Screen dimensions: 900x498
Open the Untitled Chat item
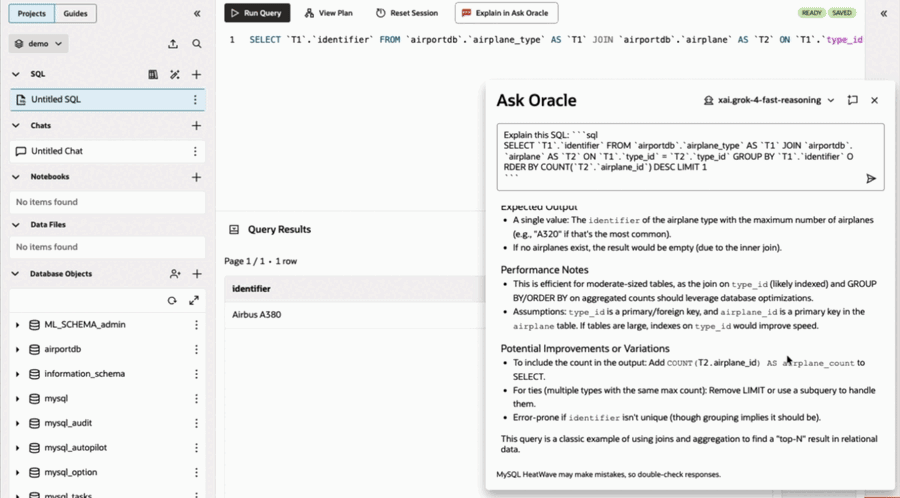tap(107, 151)
